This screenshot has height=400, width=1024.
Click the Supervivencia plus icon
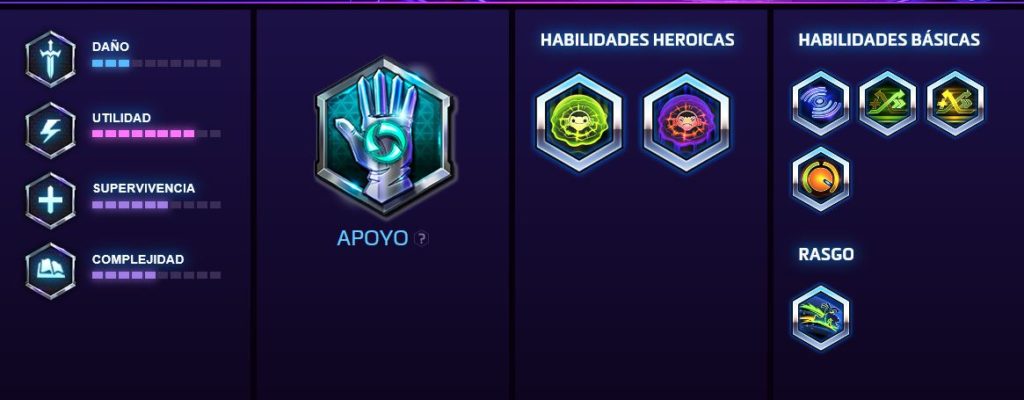[x=50, y=200]
